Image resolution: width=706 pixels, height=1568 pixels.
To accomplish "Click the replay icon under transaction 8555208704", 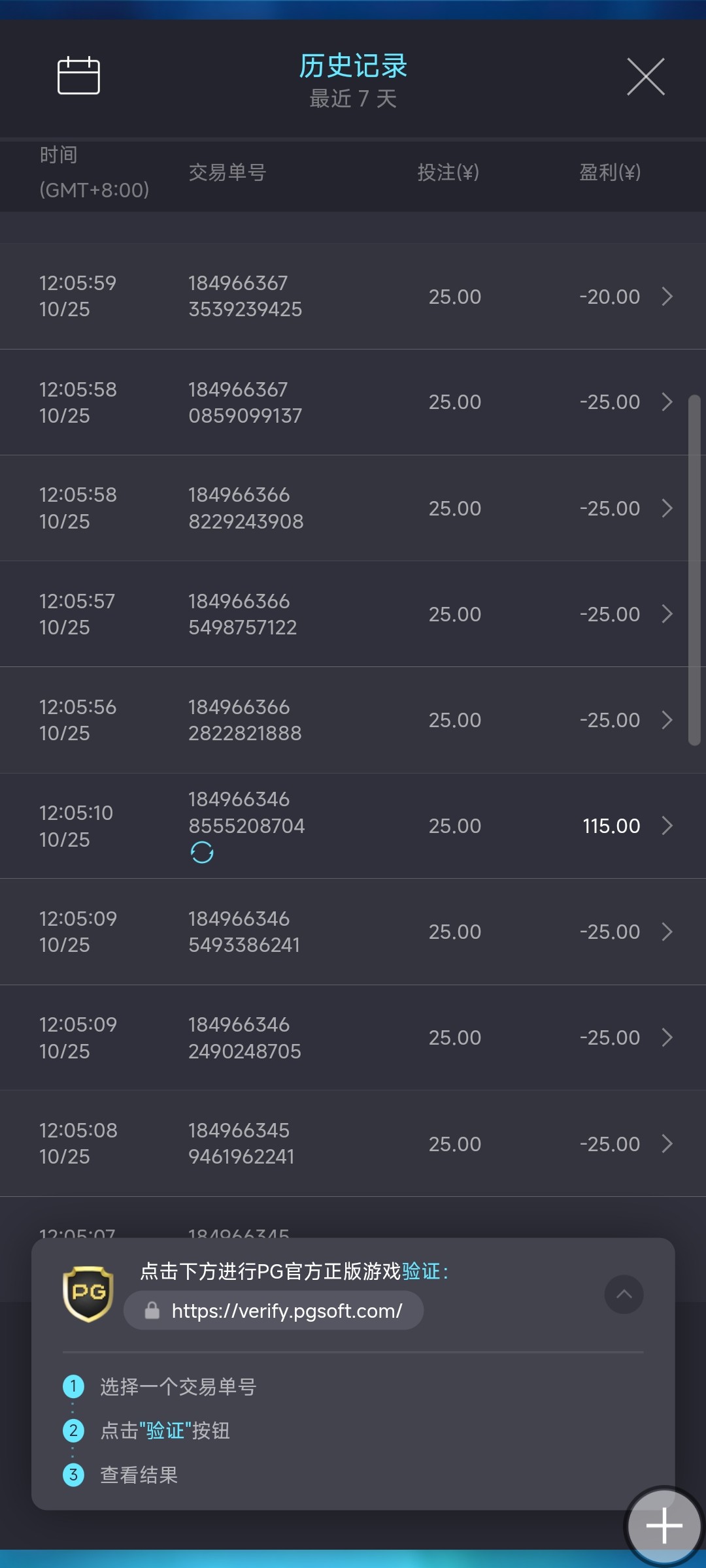I will (x=202, y=853).
